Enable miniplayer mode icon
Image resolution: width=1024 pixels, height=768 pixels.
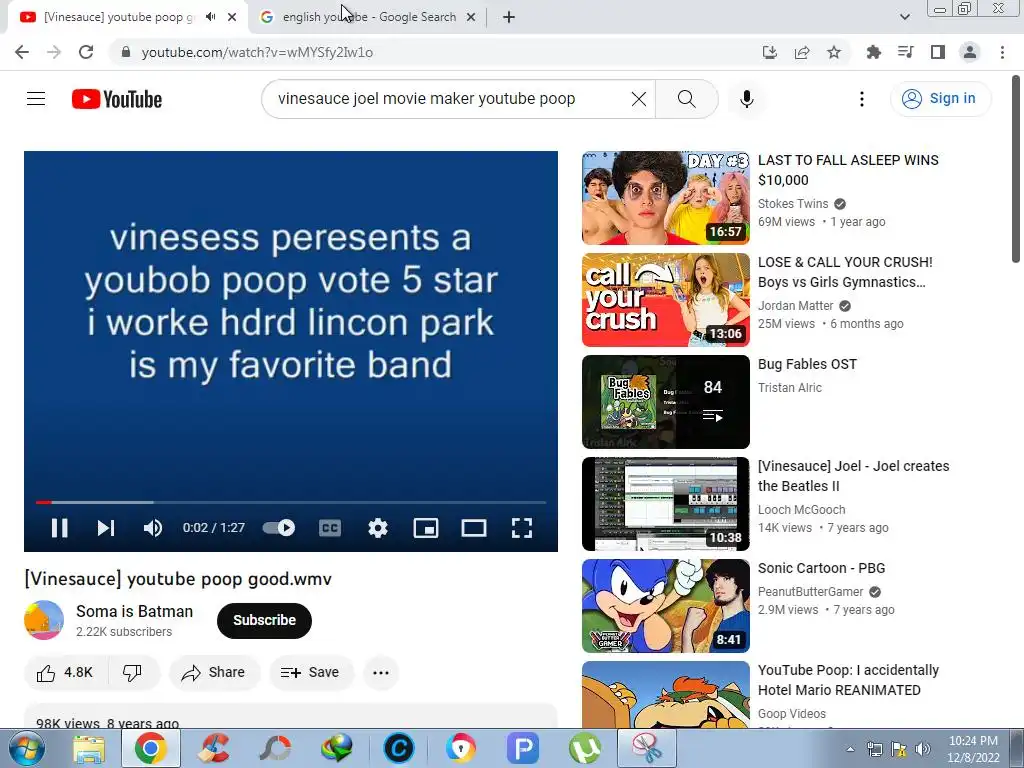pyautogui.click(x=426, y=528)
